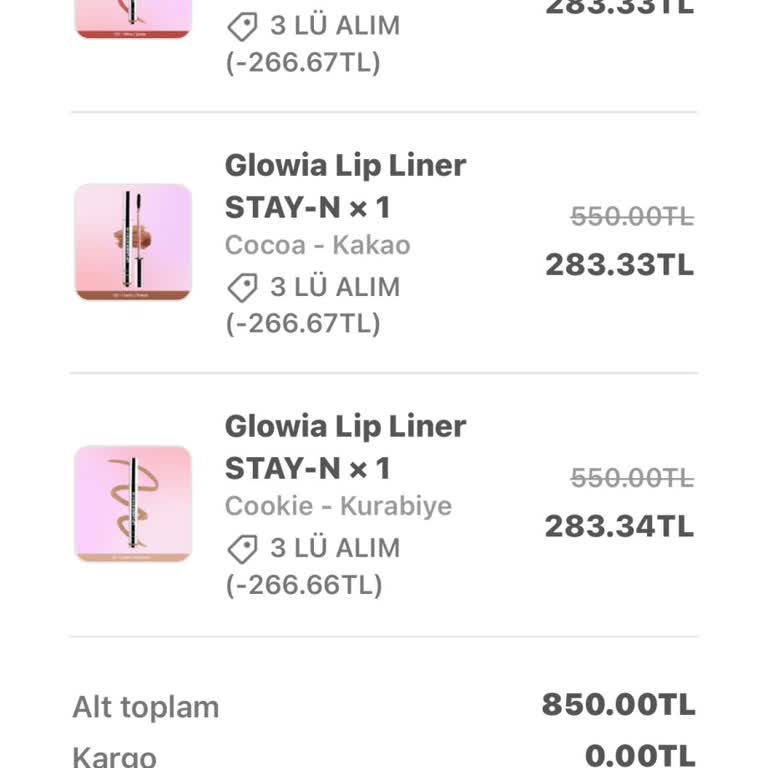Screen dimensions: 768x768
Task: Tap the Alt toplam label
Action: tap(145, 707)
